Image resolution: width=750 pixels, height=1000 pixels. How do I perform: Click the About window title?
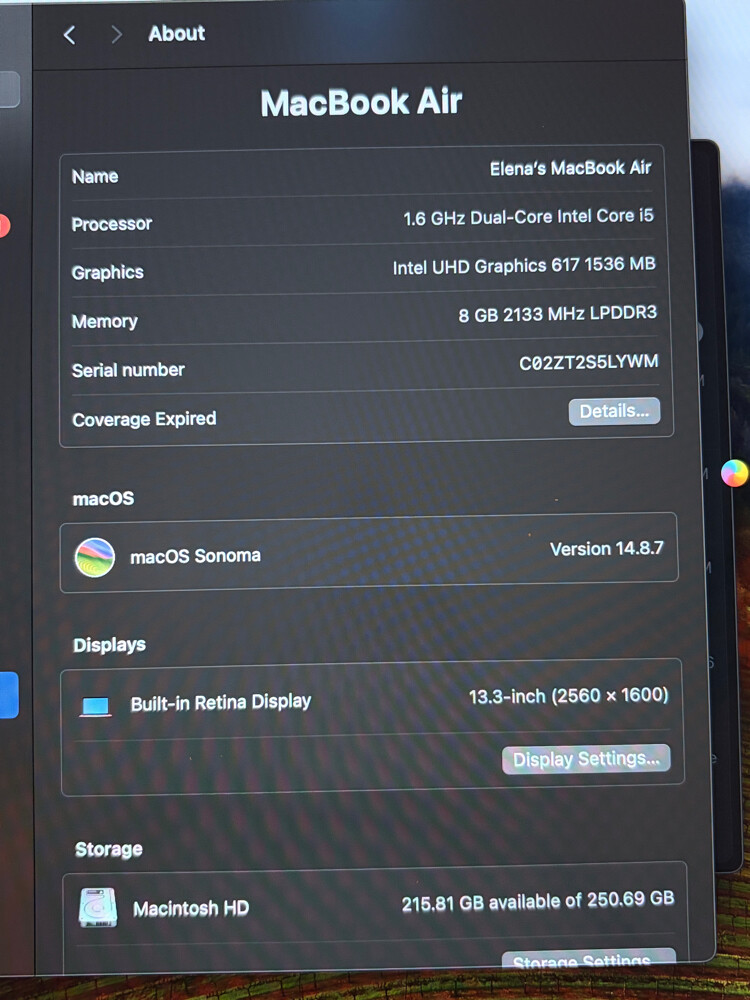click(x=177, y=33)
